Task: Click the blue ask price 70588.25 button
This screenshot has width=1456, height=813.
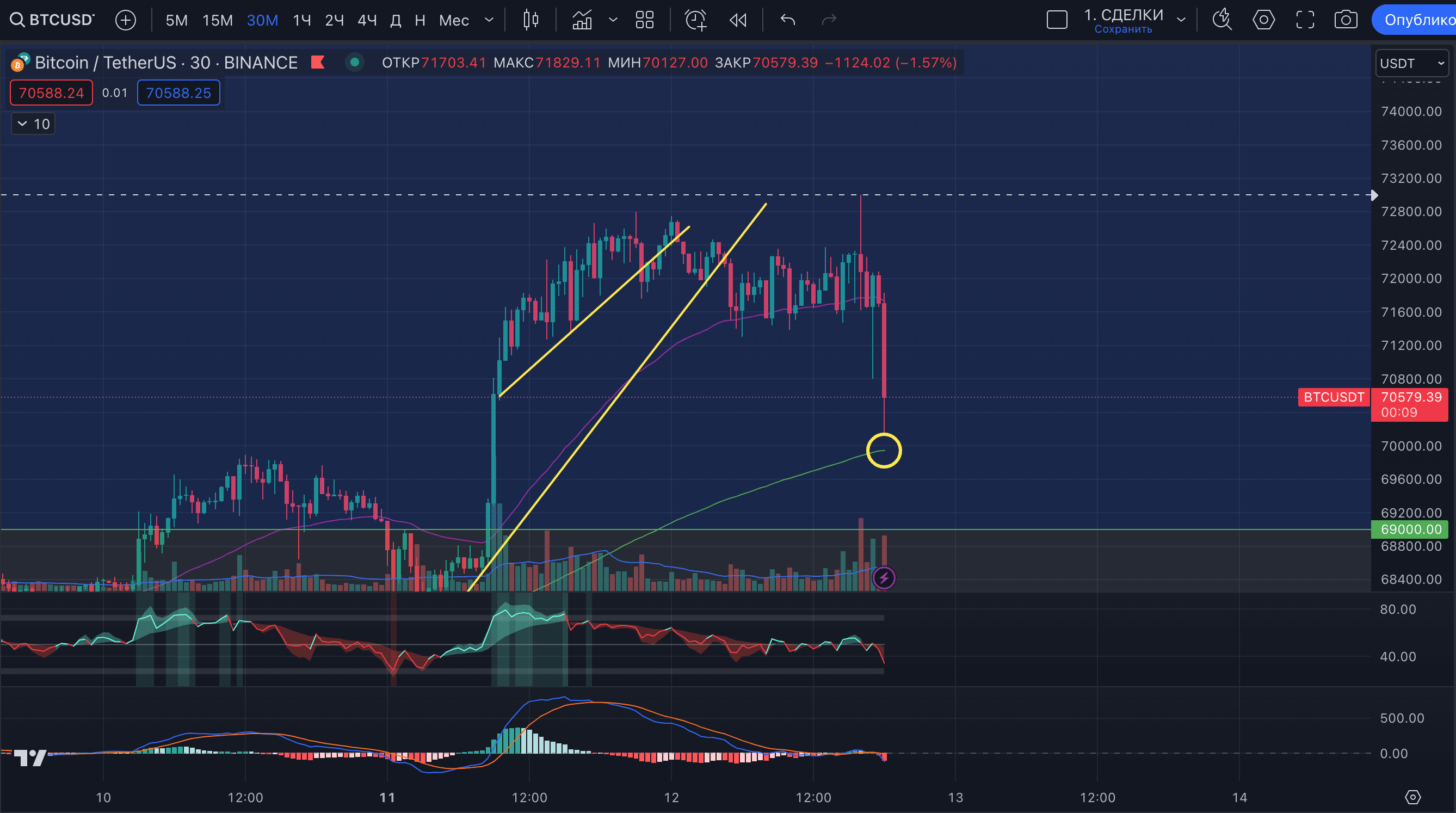Action: coord(178,92)
